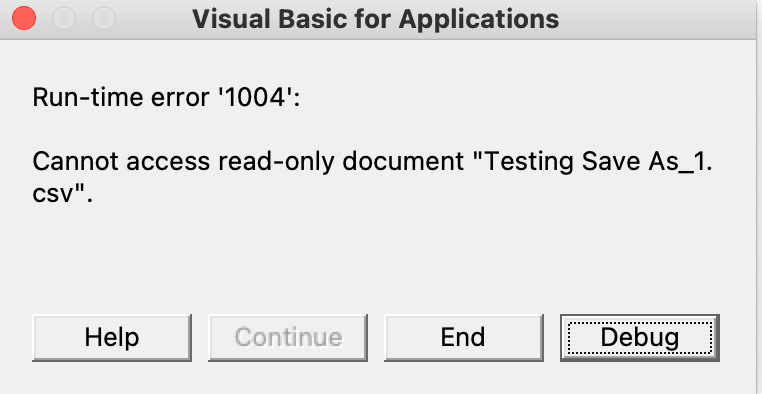Click the word 'Applications' in the title bar

pyautogui.click(x=479, y=20)
